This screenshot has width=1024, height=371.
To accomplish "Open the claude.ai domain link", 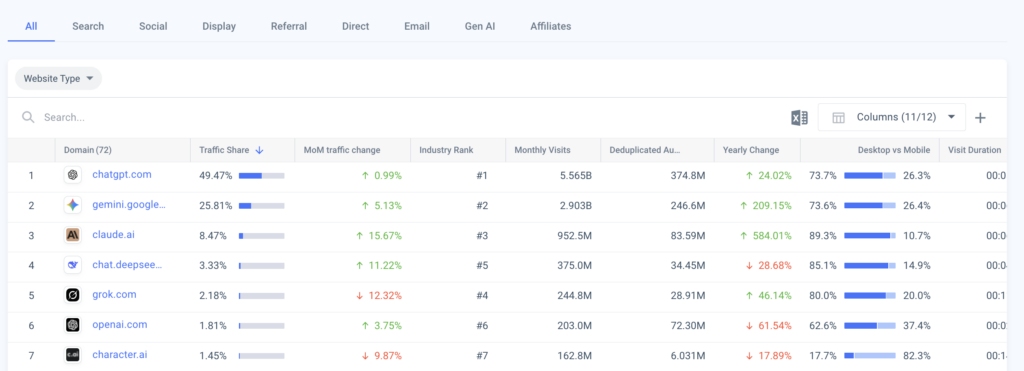I will coord(114,234).
